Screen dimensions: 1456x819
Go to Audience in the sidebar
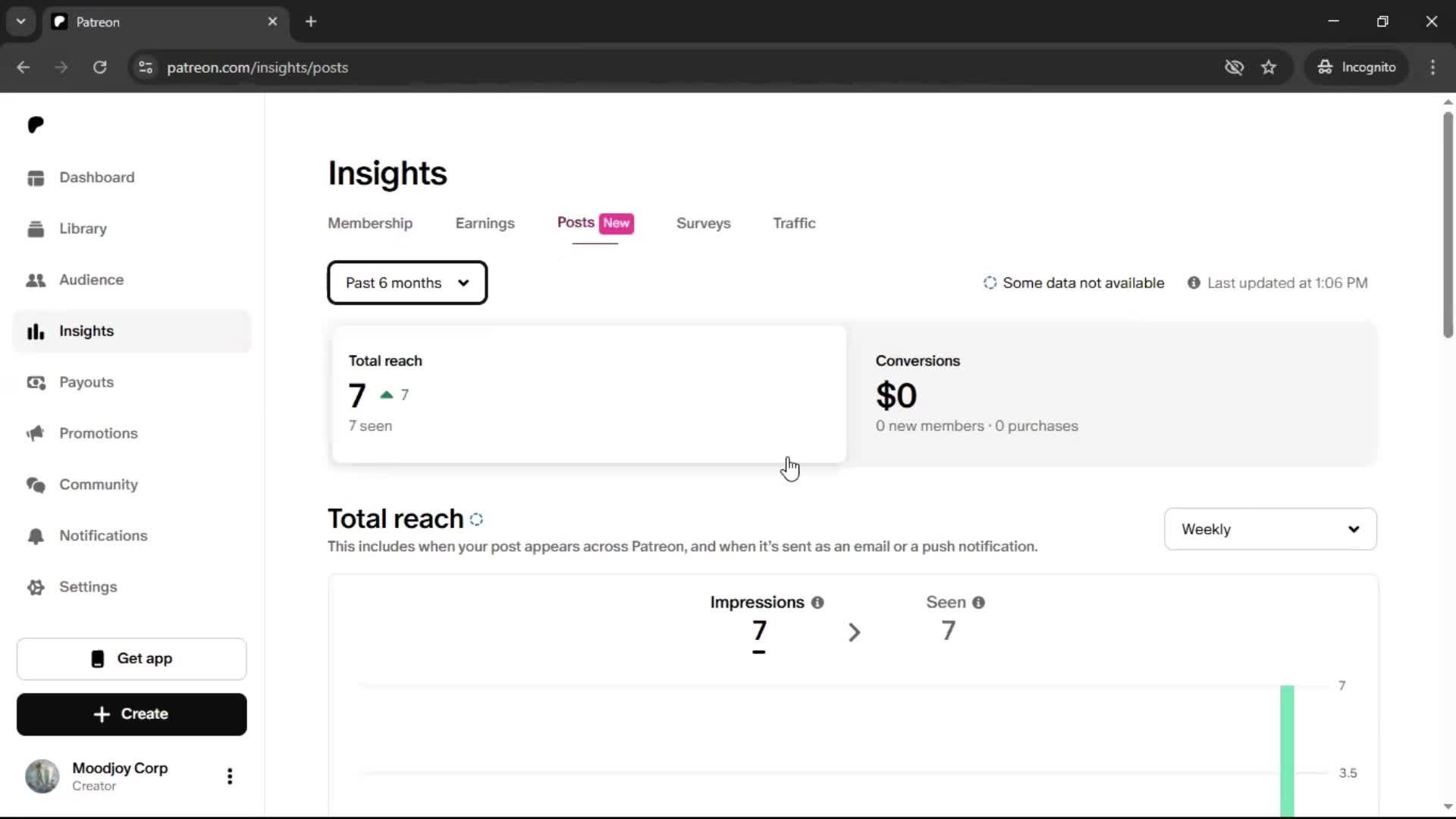(x=131, y=280)
